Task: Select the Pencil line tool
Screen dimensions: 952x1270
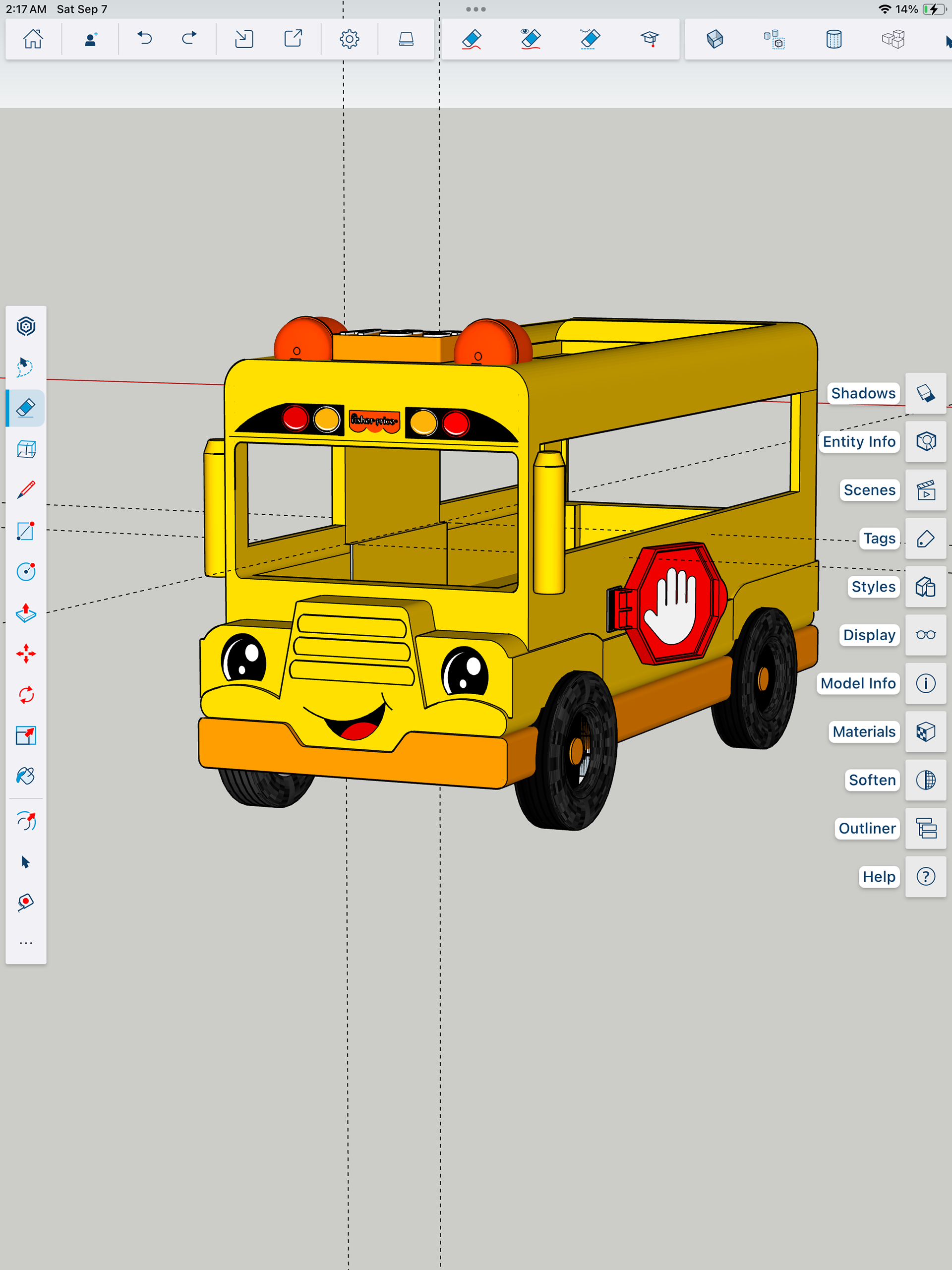Action: coord(26,490)
